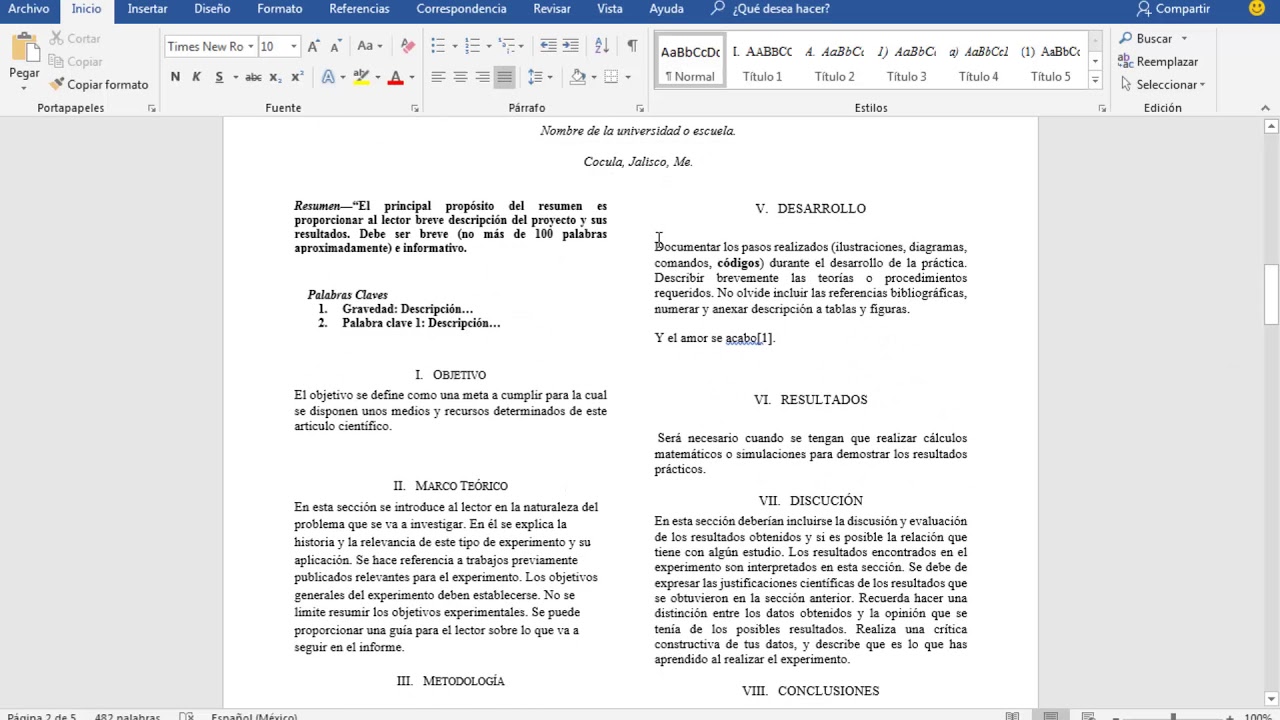Click the Reemplazar icon button
Viewport: 1280px width, 720px height.
click(x=1157, y=62)
